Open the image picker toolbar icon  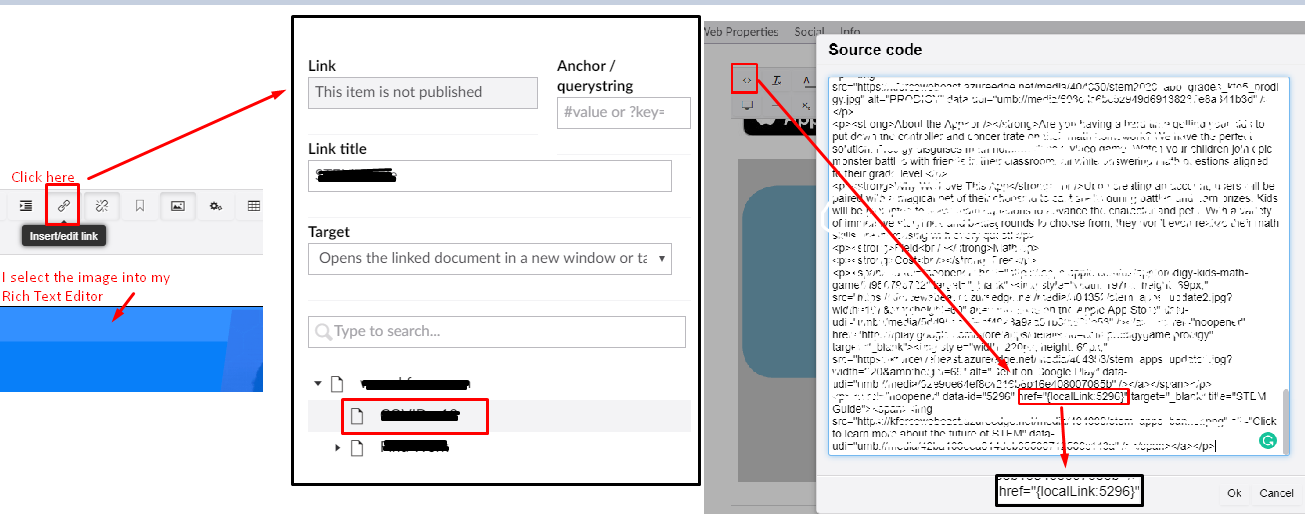(x=177, y=206)
